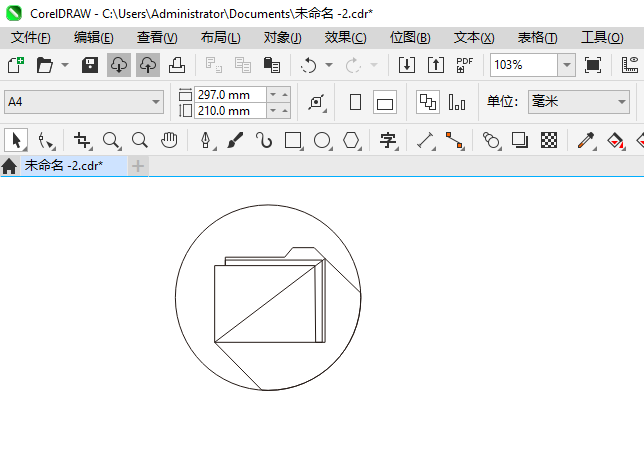Undo the last action
The image size is (644, 464).
click(308, 65)
